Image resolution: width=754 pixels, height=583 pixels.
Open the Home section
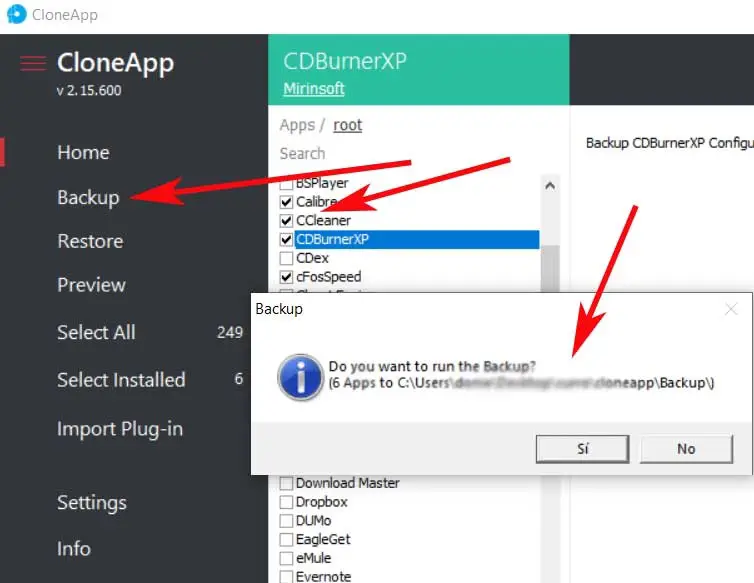83,152
